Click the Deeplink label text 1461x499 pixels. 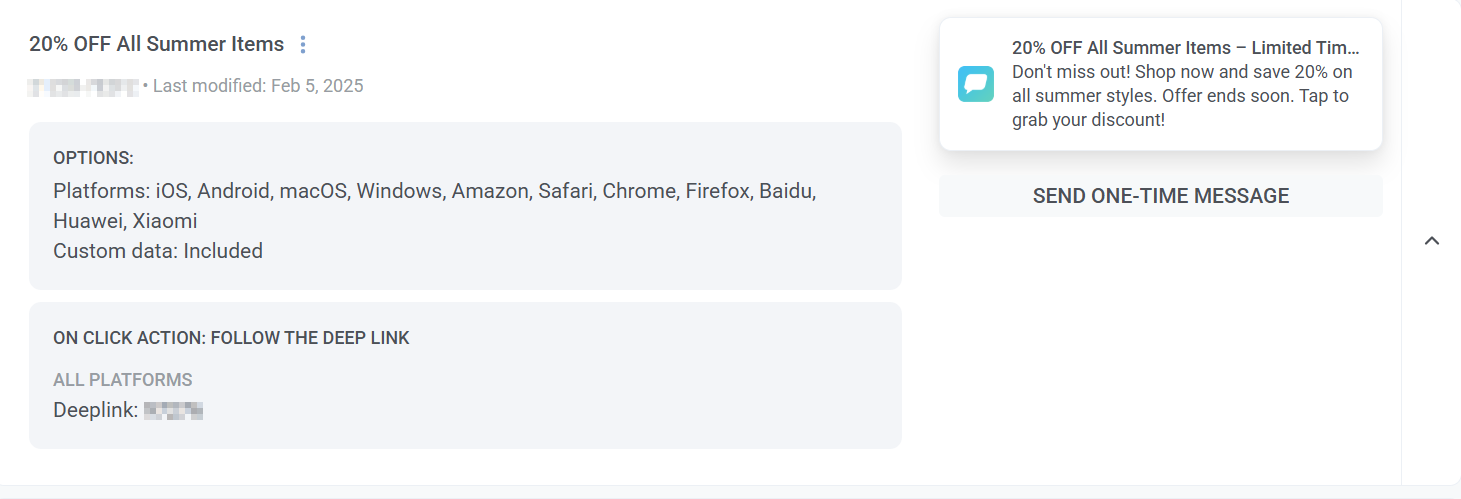(95, 410)
